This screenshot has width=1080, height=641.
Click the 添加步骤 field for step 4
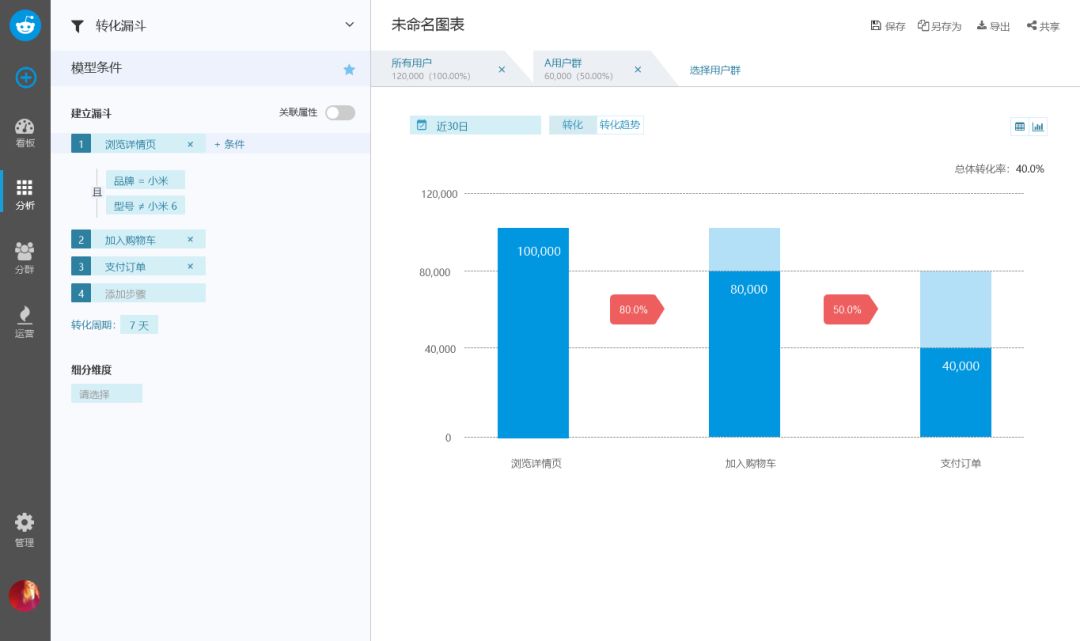pyautogui.click(x=138, y=293)
